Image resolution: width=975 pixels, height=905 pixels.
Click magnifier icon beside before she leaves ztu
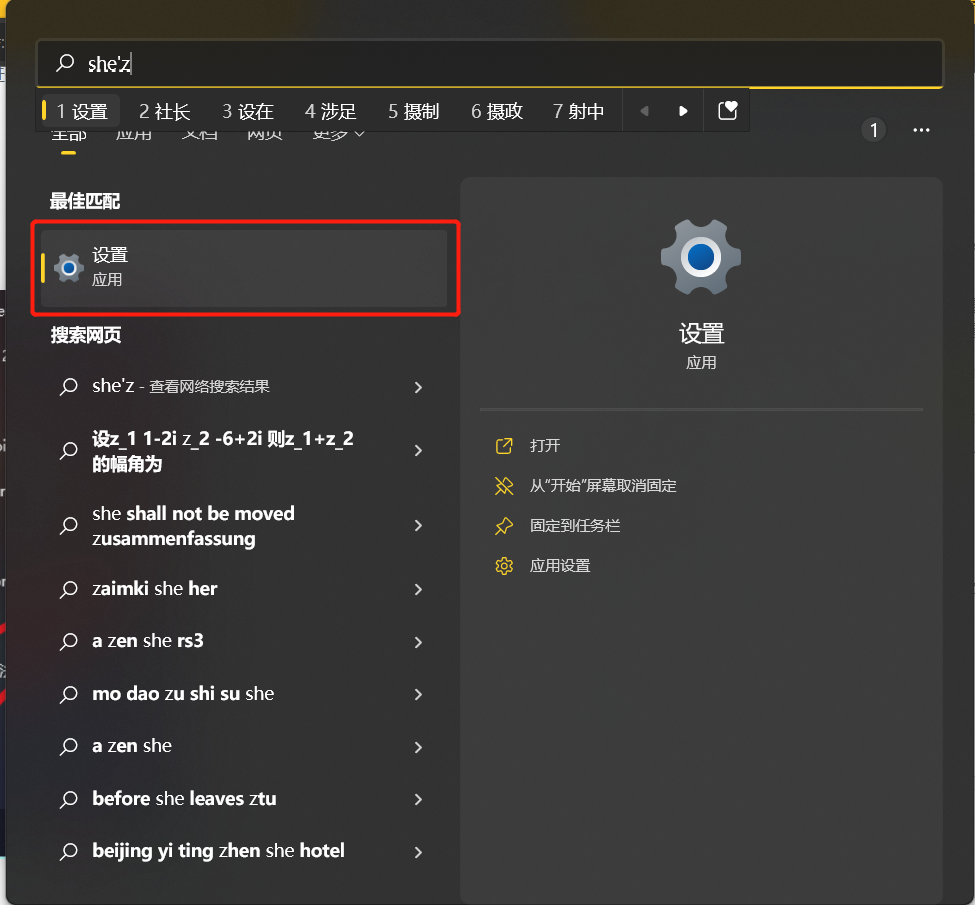[x=68, y=799]
